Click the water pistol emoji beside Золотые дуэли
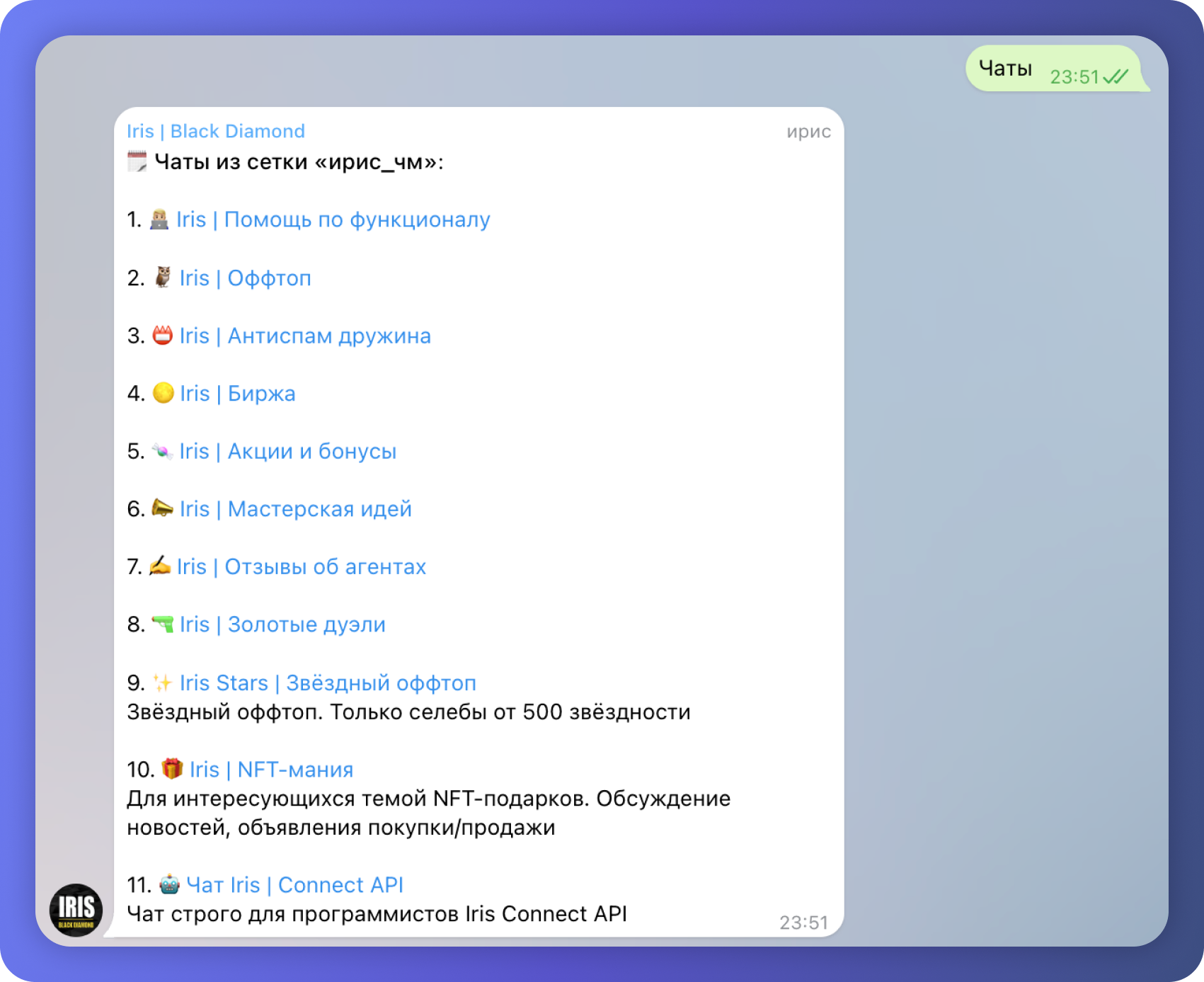This screenshot has height=982, width=1204. [x=163, y=624]
